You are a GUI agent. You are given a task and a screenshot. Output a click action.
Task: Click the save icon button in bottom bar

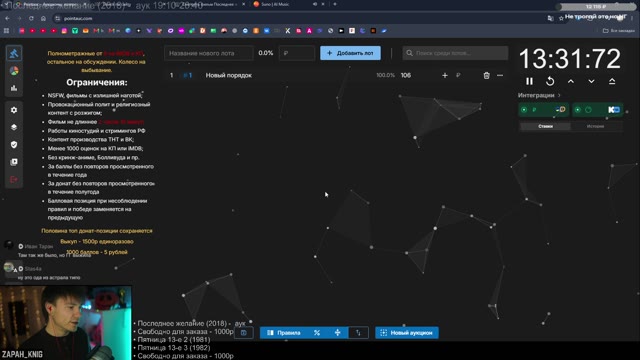click(244, 333)
